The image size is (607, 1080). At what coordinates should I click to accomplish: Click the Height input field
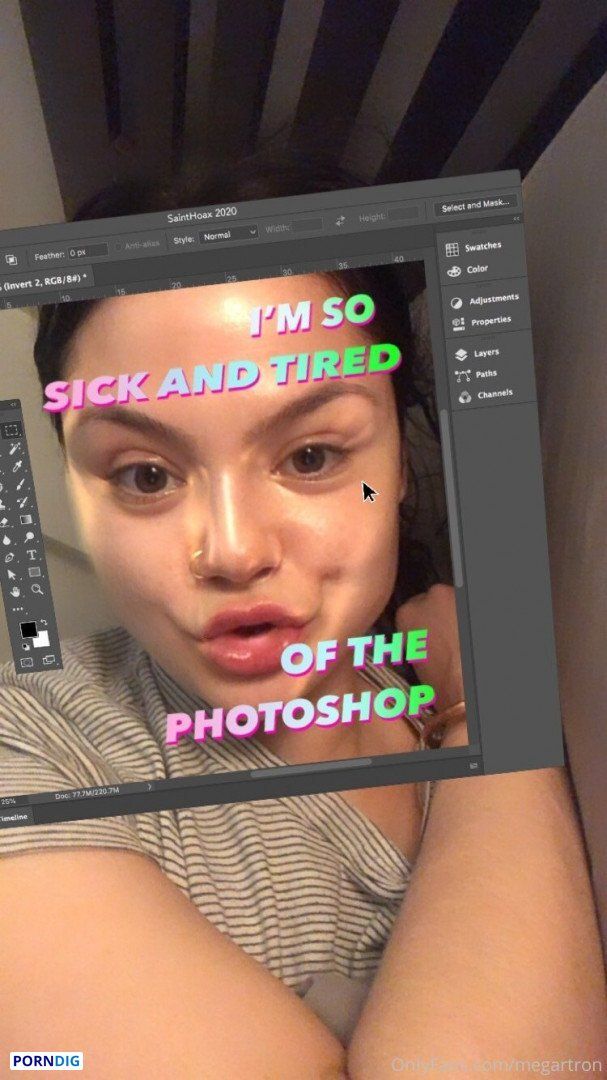(403, 214)
